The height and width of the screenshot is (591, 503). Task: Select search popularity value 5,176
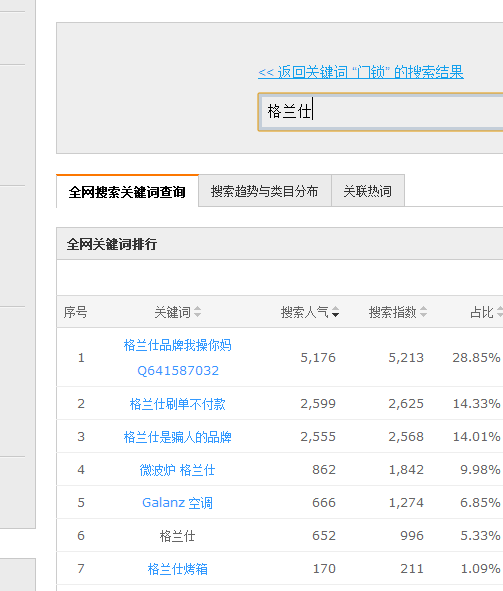click(x=318, y=357)
